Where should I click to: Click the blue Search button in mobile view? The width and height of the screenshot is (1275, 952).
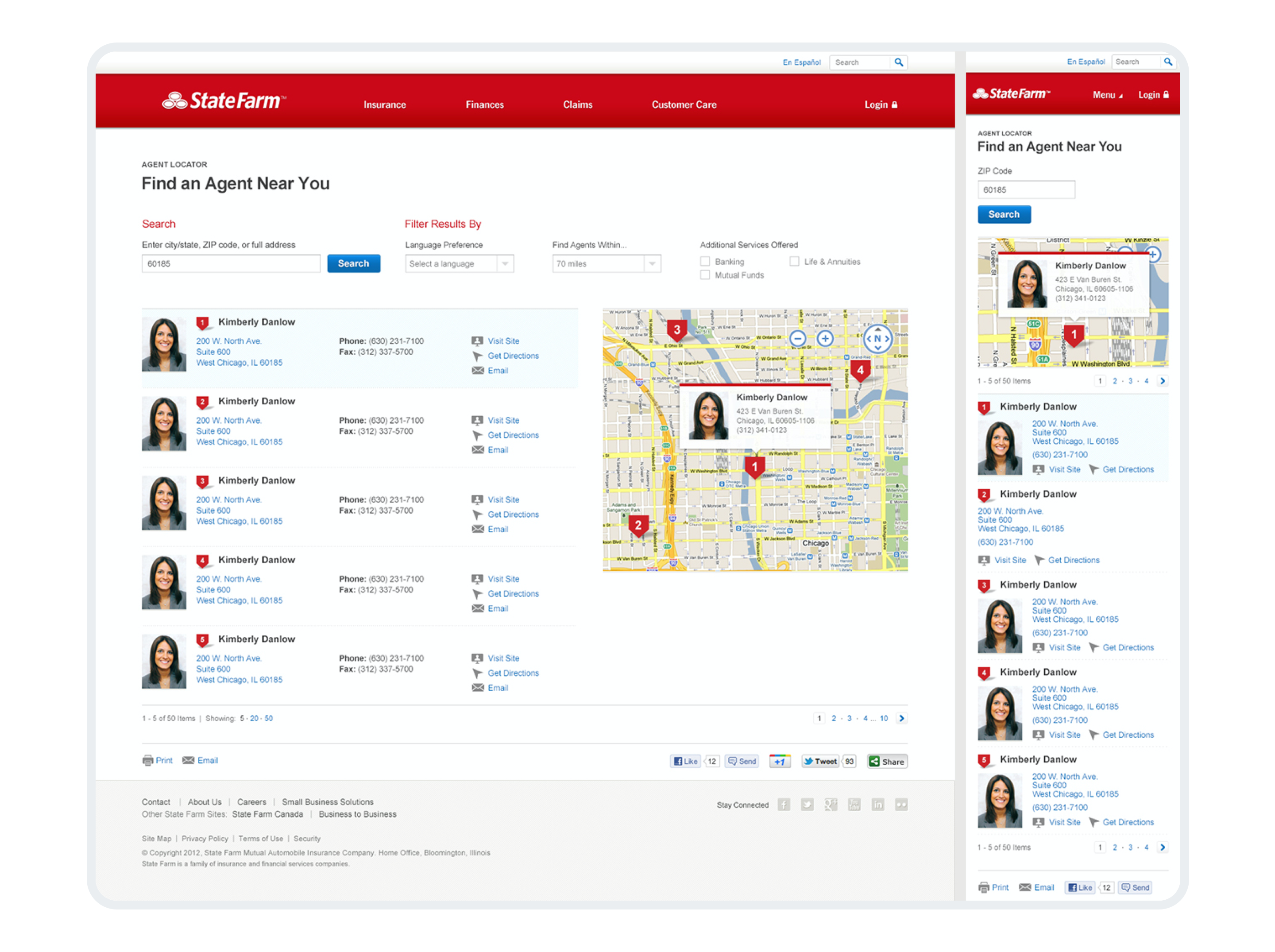tap(1004, 214)
